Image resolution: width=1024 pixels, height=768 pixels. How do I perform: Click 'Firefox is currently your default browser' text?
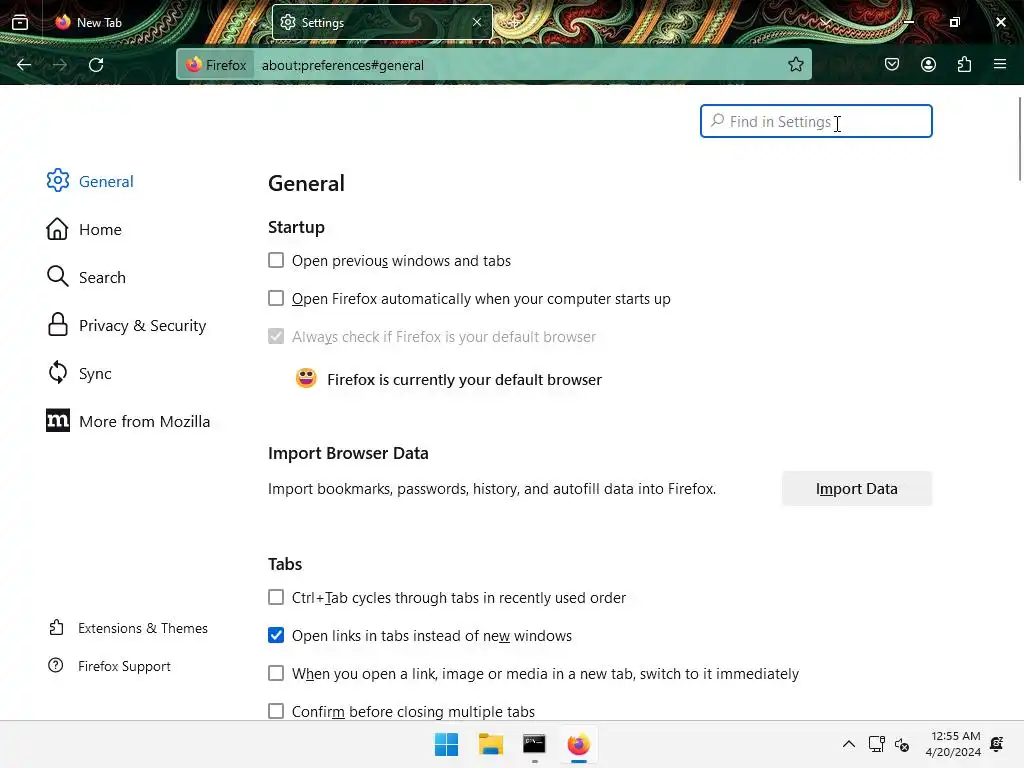point(464,379)
